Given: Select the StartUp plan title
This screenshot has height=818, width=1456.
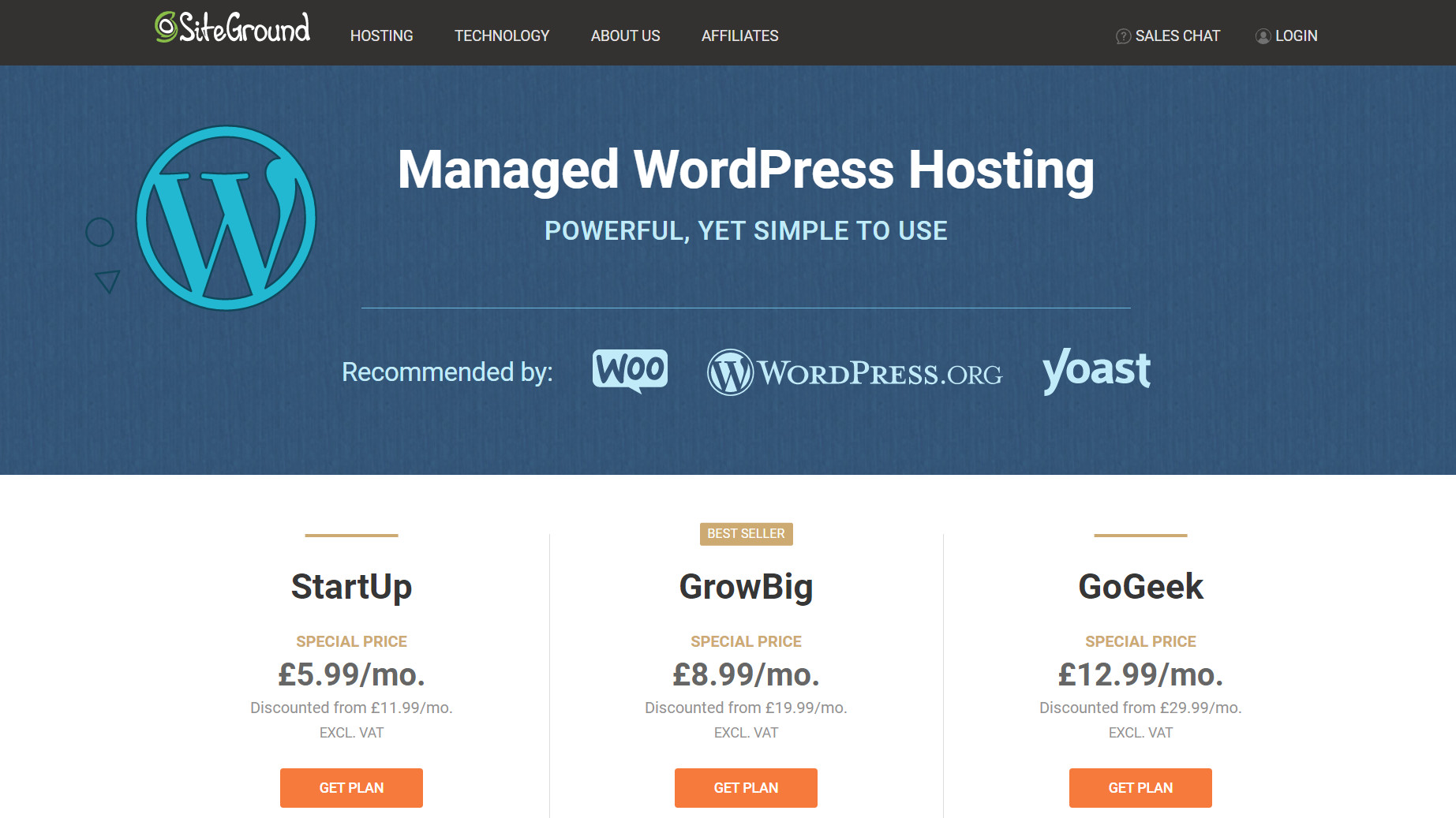Looking at the screenshot, I should (351, 587).
